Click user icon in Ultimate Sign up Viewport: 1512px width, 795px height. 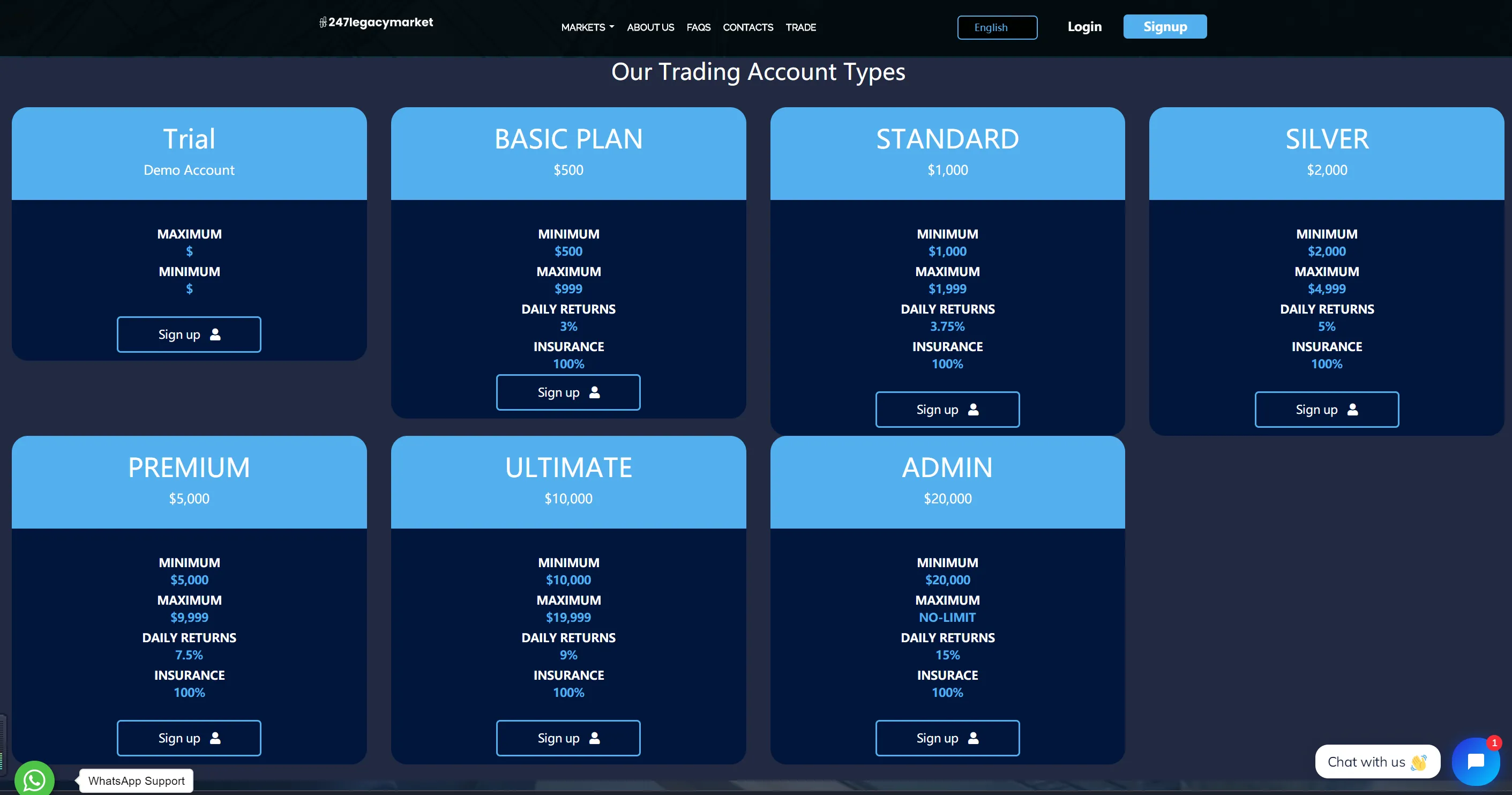(x=595, y=738)
